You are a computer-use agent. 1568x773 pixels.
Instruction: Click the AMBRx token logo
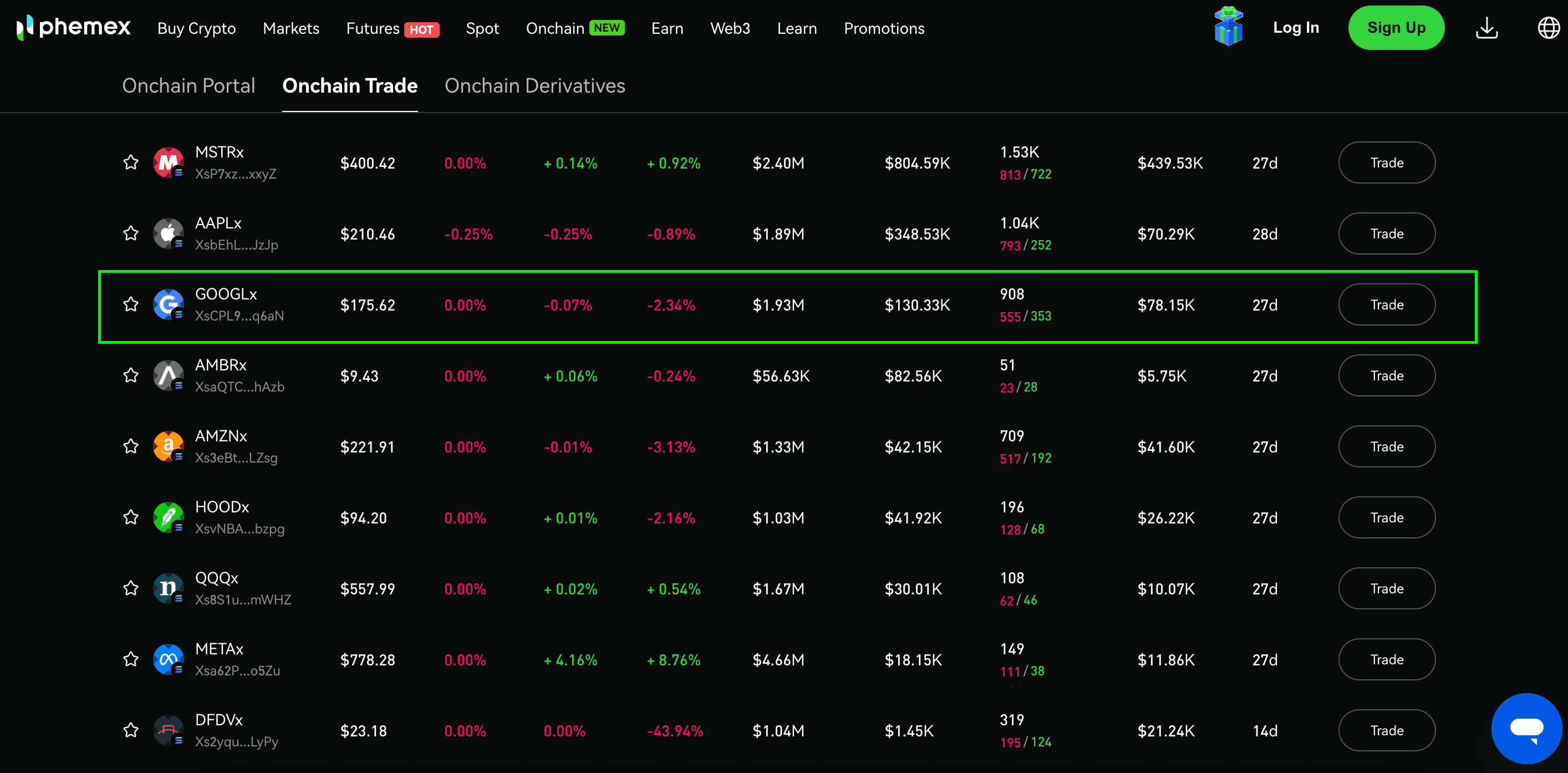pos(169,375)
